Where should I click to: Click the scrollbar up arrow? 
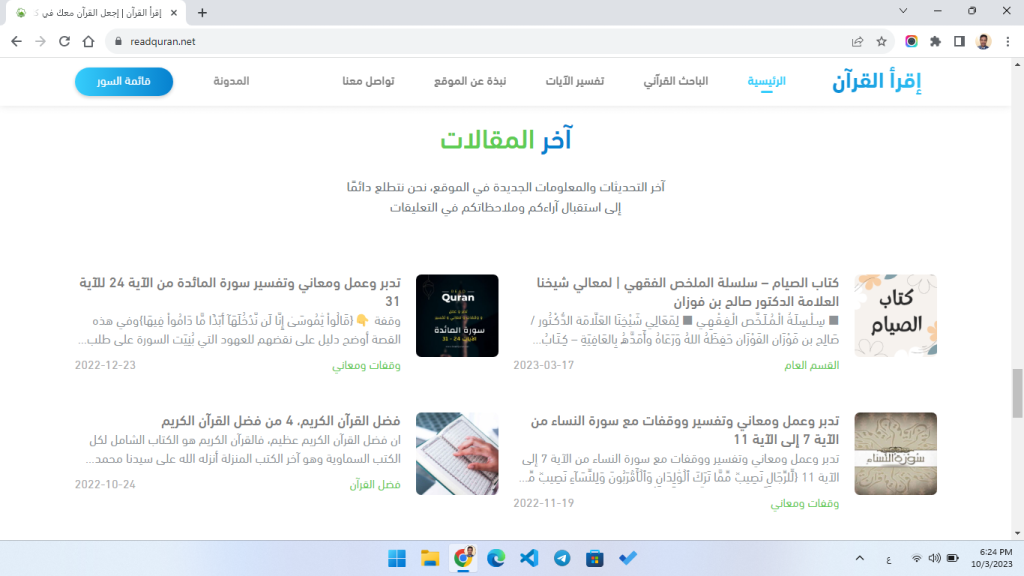(1017, 64)
